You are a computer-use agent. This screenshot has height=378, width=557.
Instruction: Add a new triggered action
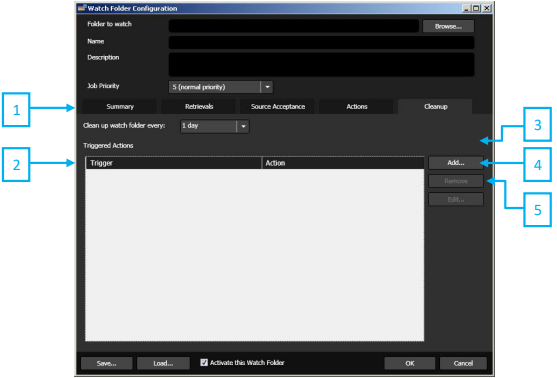[x=456, y=163]
